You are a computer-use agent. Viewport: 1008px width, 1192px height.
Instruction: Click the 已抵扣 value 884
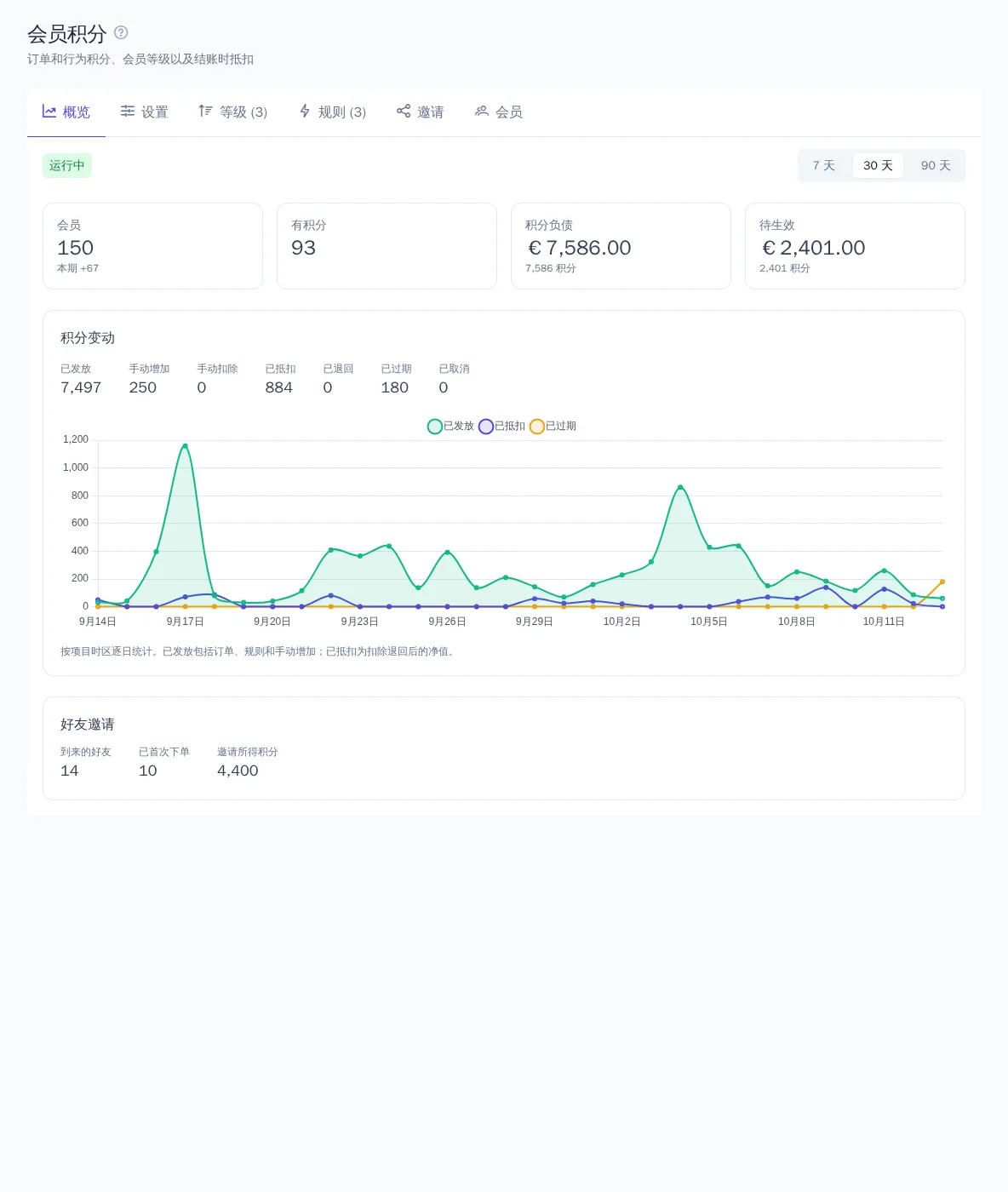click(x=279, y=387)
